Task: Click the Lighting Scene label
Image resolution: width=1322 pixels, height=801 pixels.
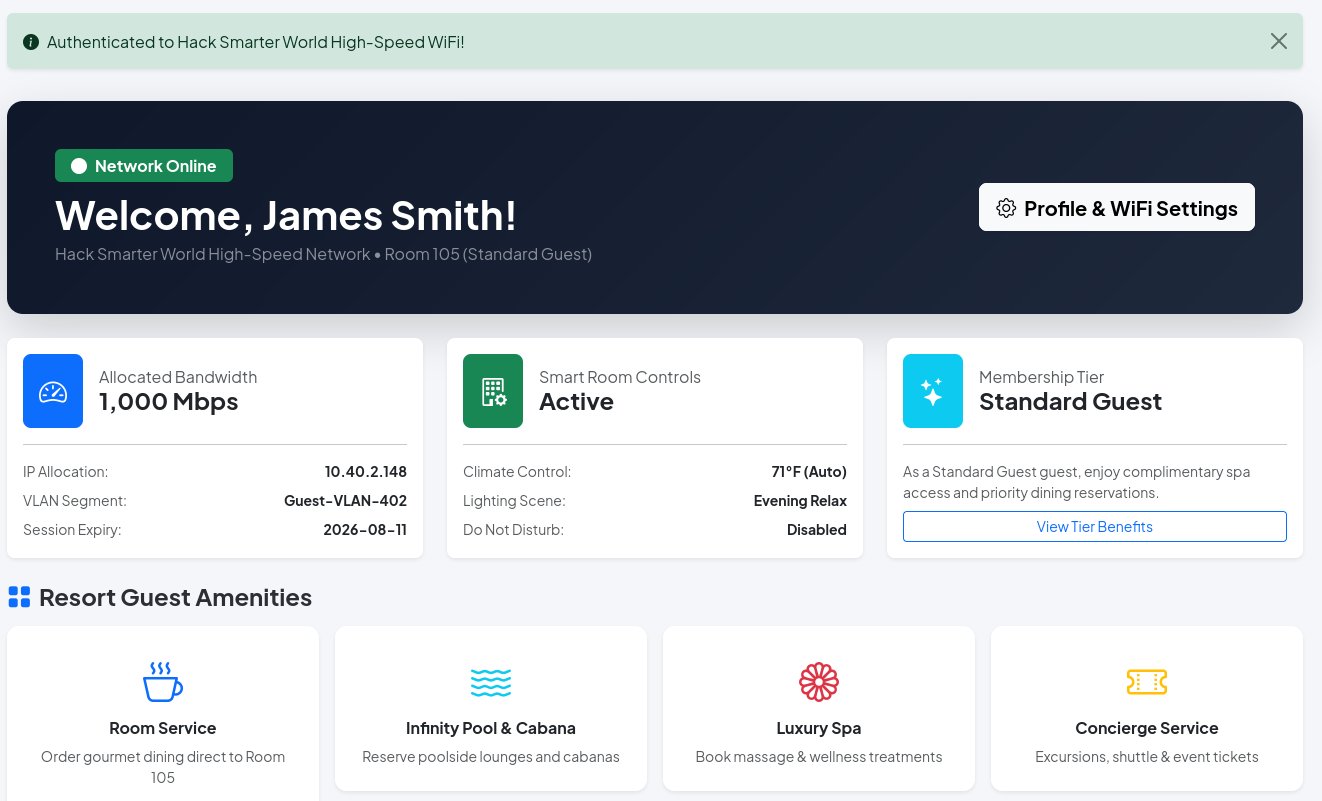Action: coord(514,500)
